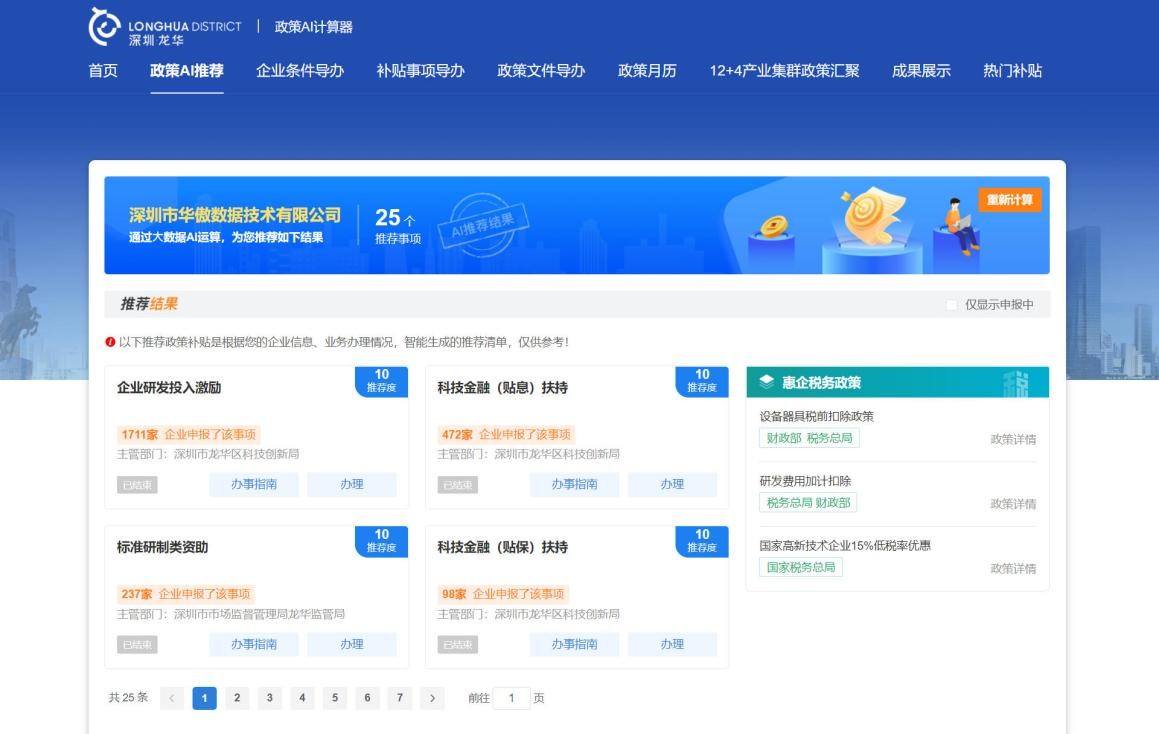This screenshot has width=1159, height=734.
Task: Click the page number jump input field
Action: click(x=511, y=698)
